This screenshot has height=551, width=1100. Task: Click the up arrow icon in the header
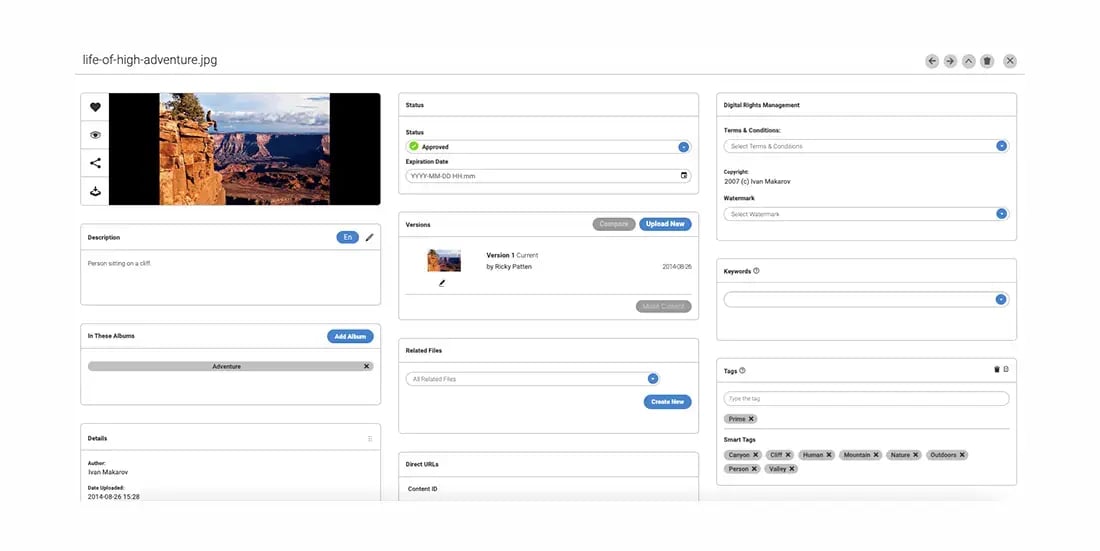(968, 61)
